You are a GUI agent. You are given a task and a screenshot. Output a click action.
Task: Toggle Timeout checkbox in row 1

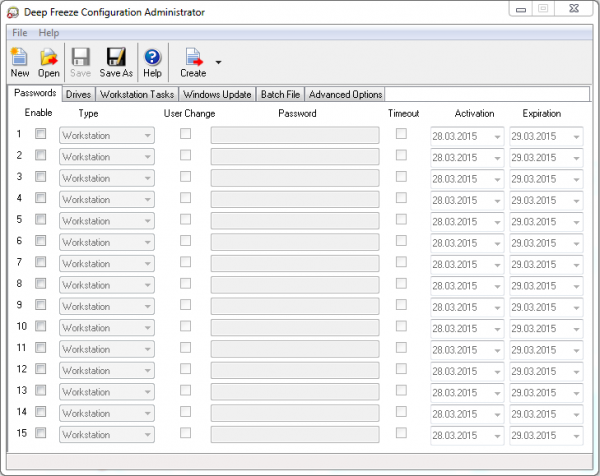(401, 134)
